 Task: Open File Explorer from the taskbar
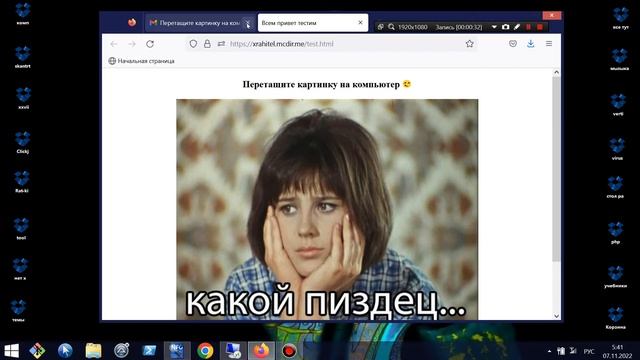click(93, 351)
